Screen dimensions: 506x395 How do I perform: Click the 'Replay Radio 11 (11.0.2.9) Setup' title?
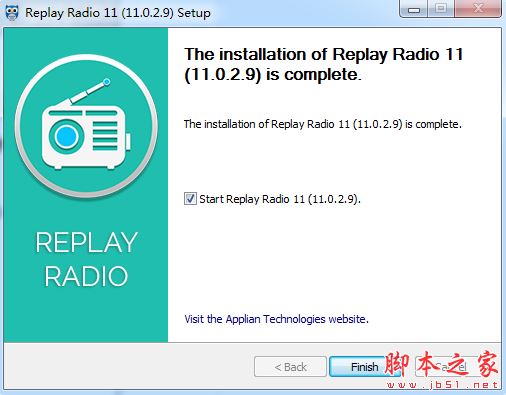tap(118, 13)
